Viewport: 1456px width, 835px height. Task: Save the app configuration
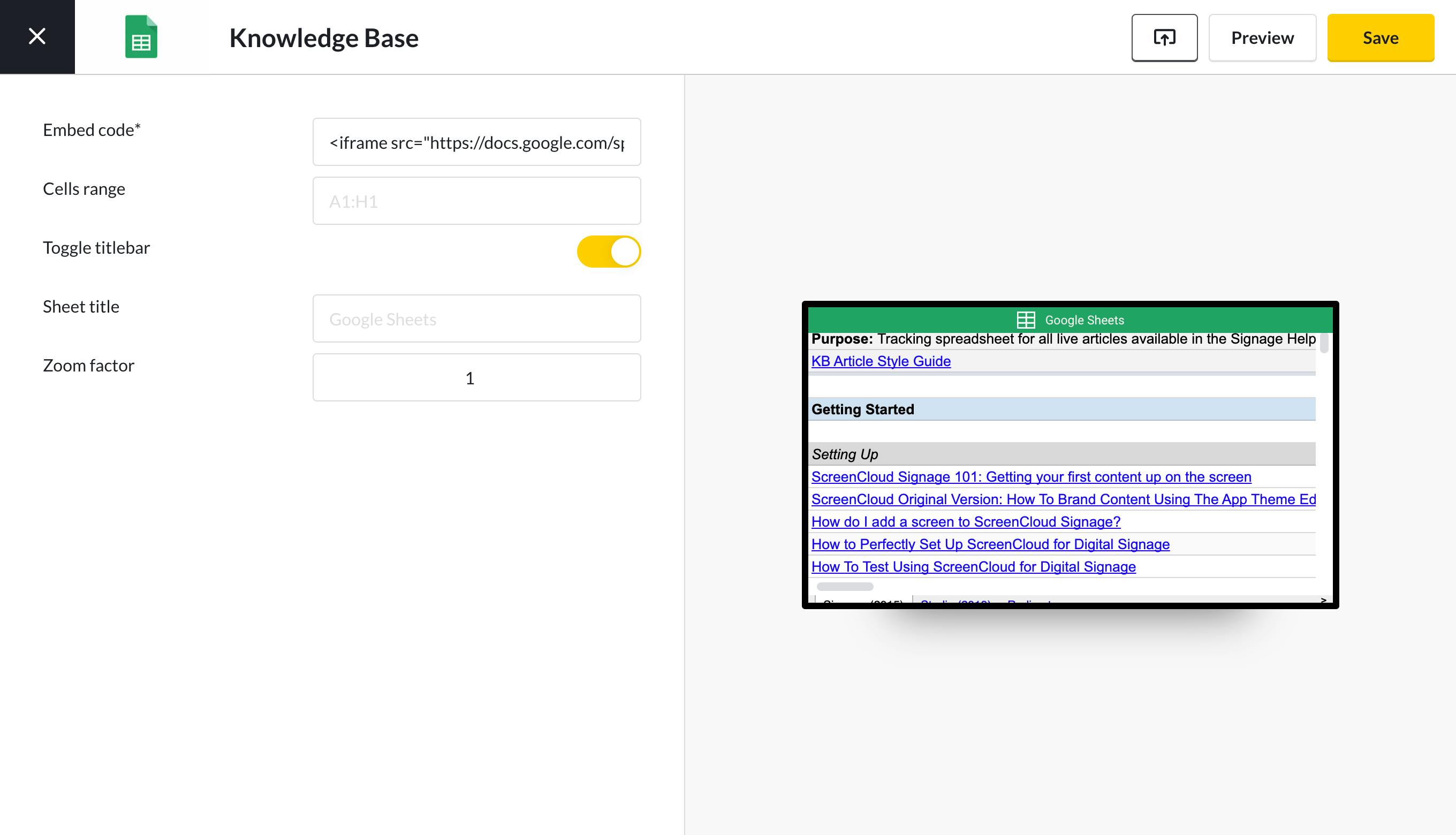point(1381,38)
